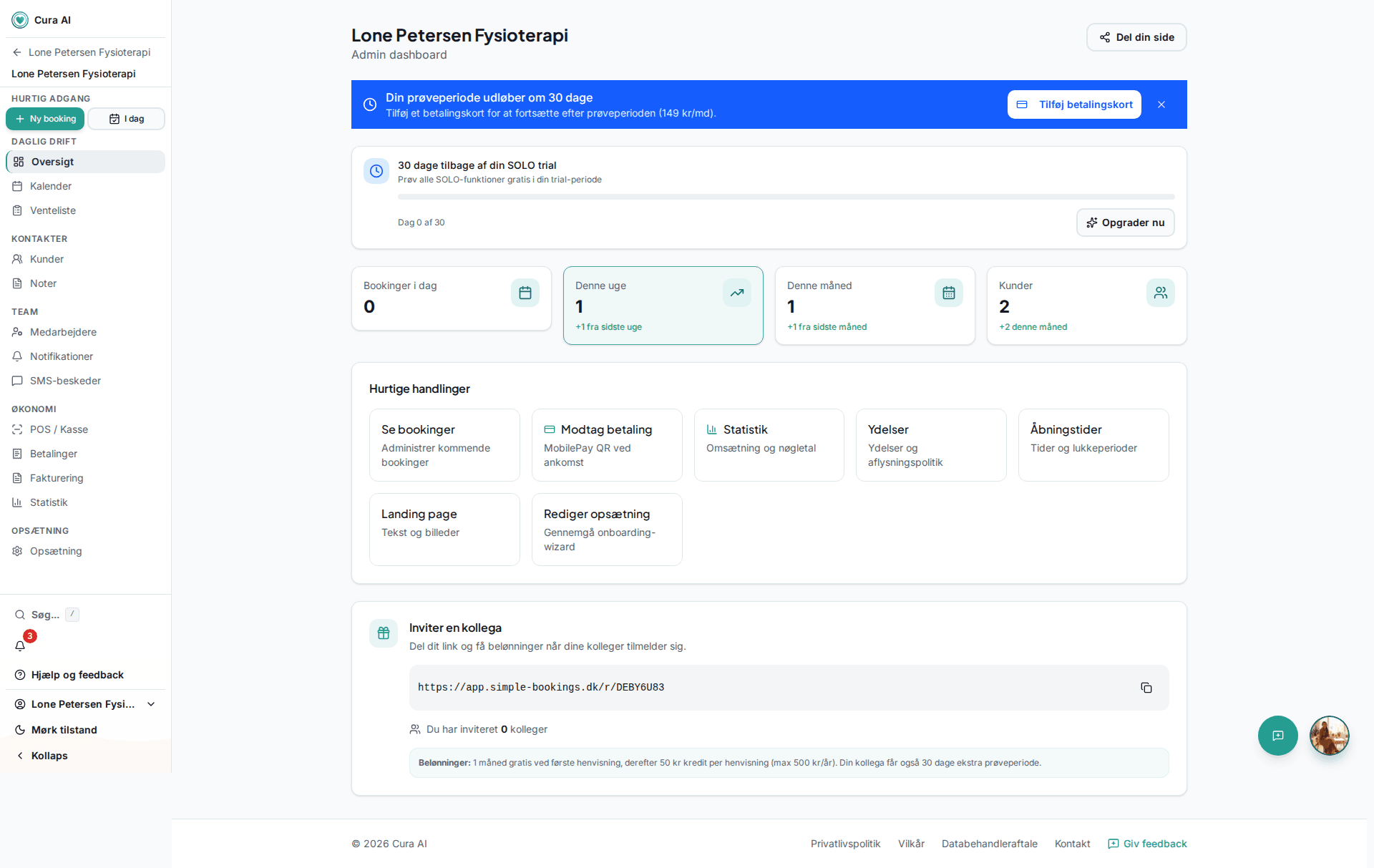Open the Åbningstider quick action
The image size is (1374, 868).
(x=1093, y=445)
